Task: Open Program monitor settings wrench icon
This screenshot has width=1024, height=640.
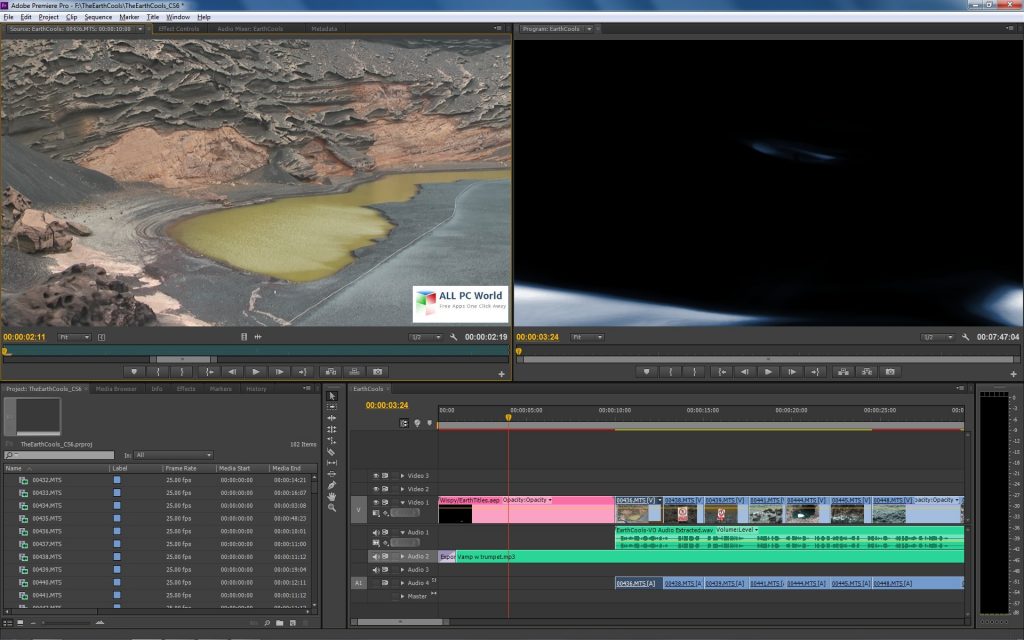Action: [967, 338]
